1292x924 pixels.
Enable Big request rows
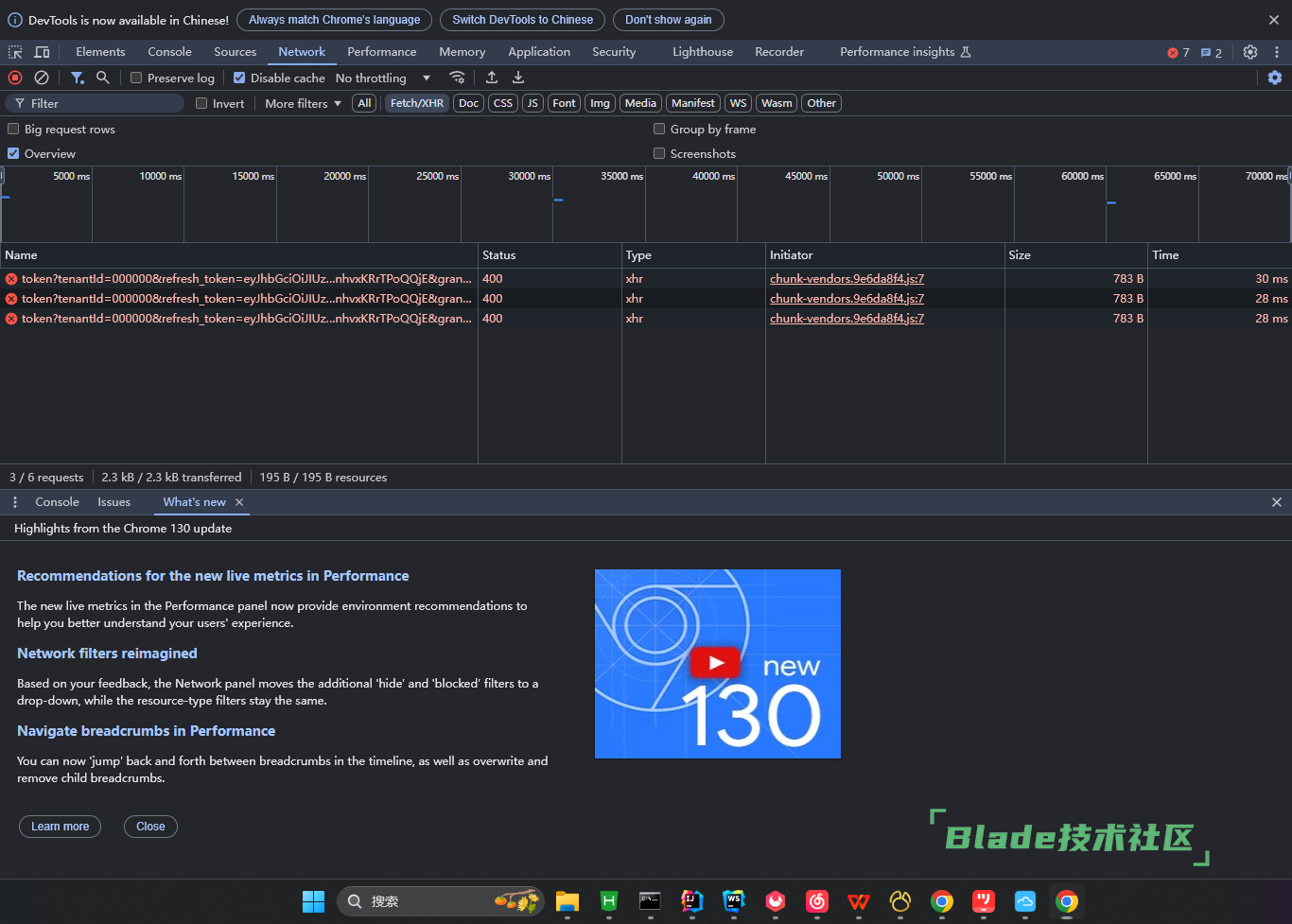(13, 129)
